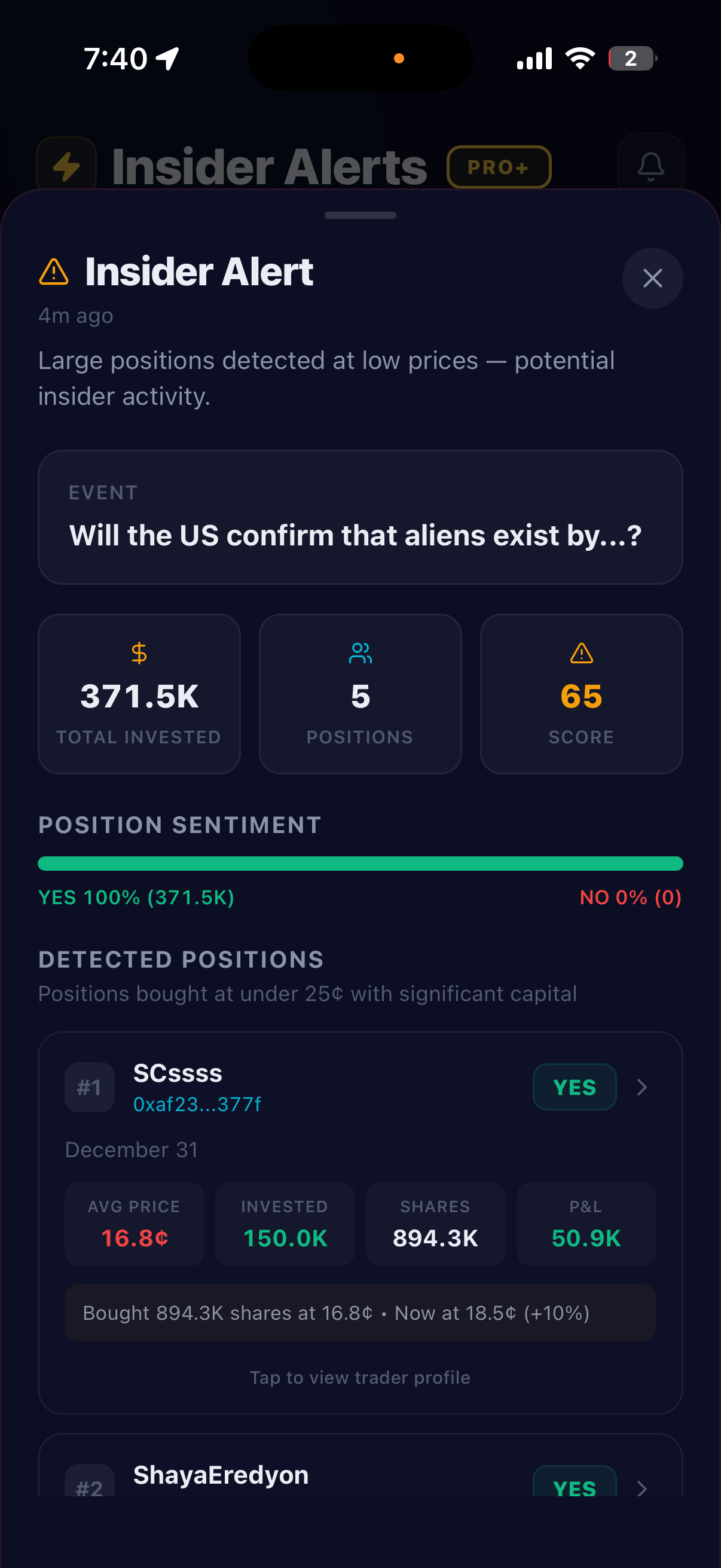Click the green YES sentiment bar
This screenshot has width=721, height=1568.
[x=360, y=863]
